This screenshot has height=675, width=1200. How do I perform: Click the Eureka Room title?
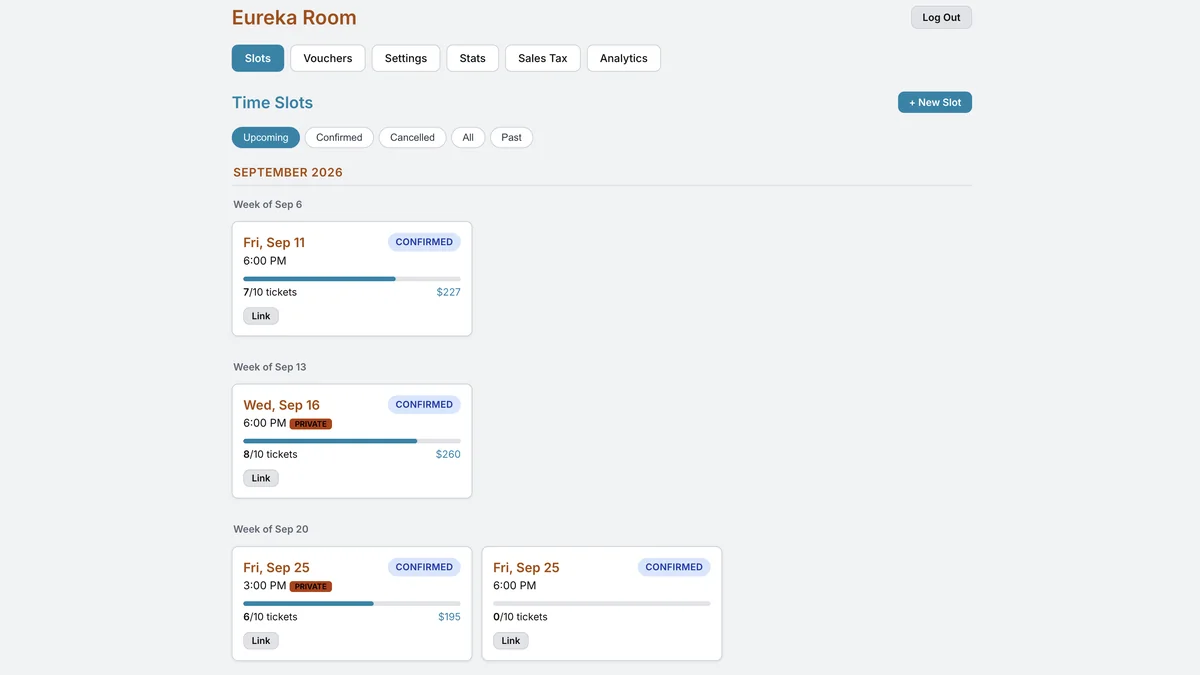[294, 17]
